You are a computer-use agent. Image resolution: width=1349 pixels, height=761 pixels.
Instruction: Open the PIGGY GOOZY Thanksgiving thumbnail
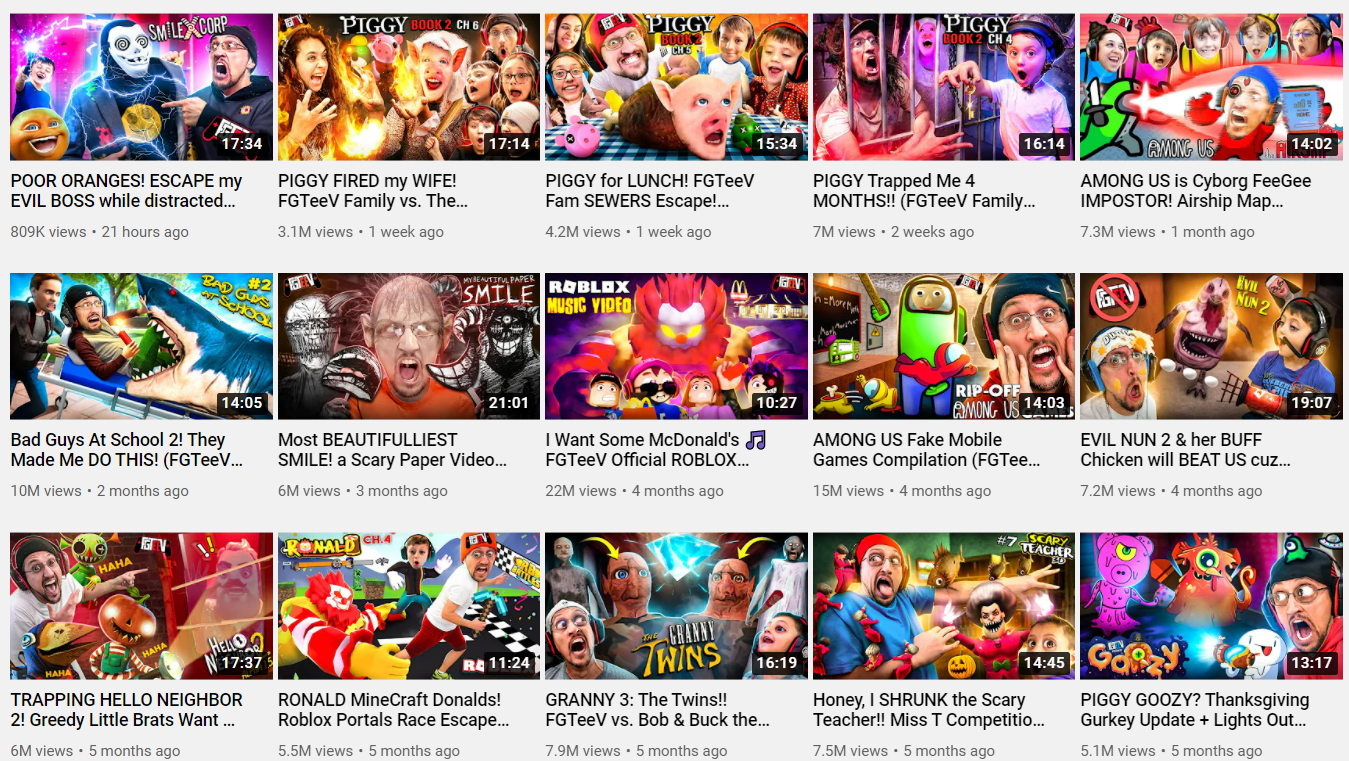(x=1211, y=606)
